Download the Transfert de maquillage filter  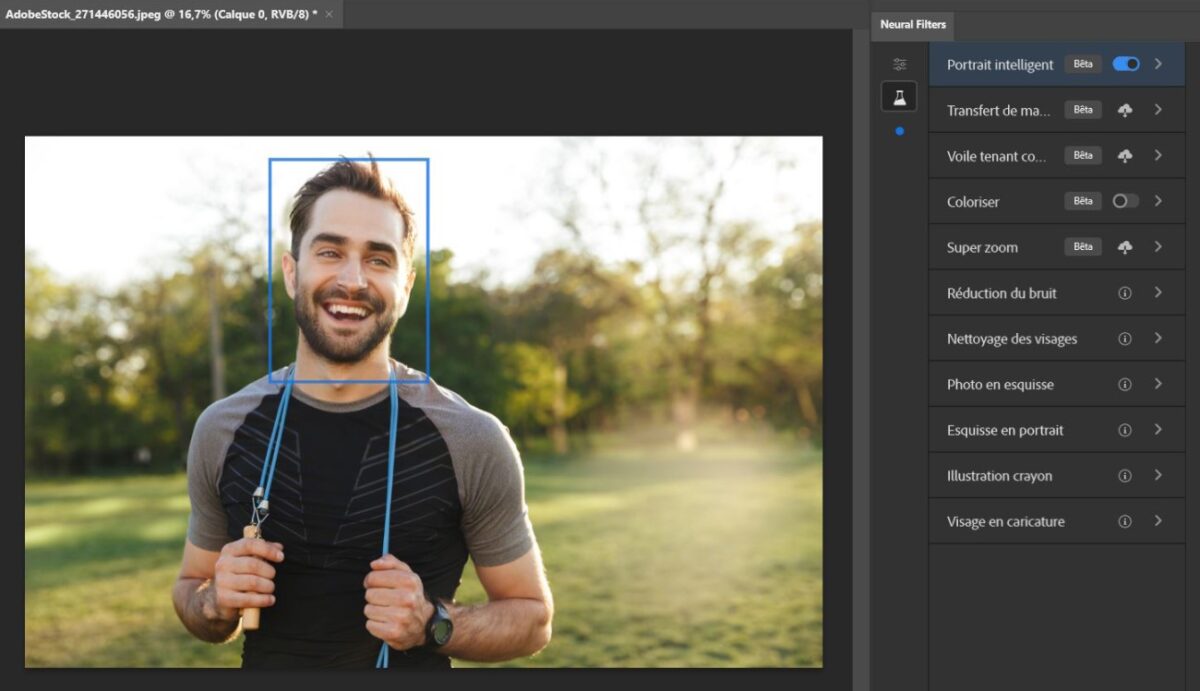pos(1125,110)
